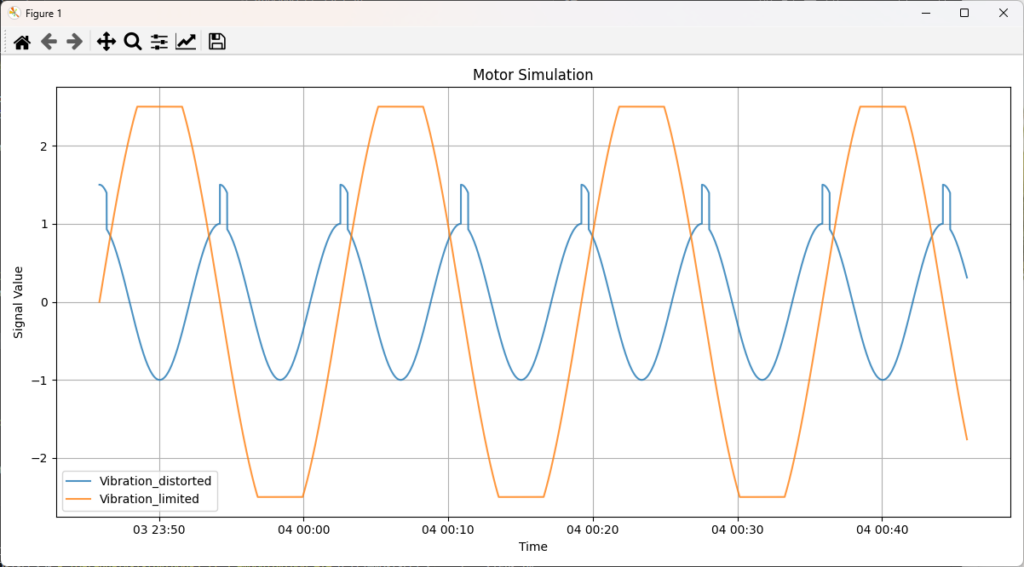Click the blue line sample in legend

[85, 481]
